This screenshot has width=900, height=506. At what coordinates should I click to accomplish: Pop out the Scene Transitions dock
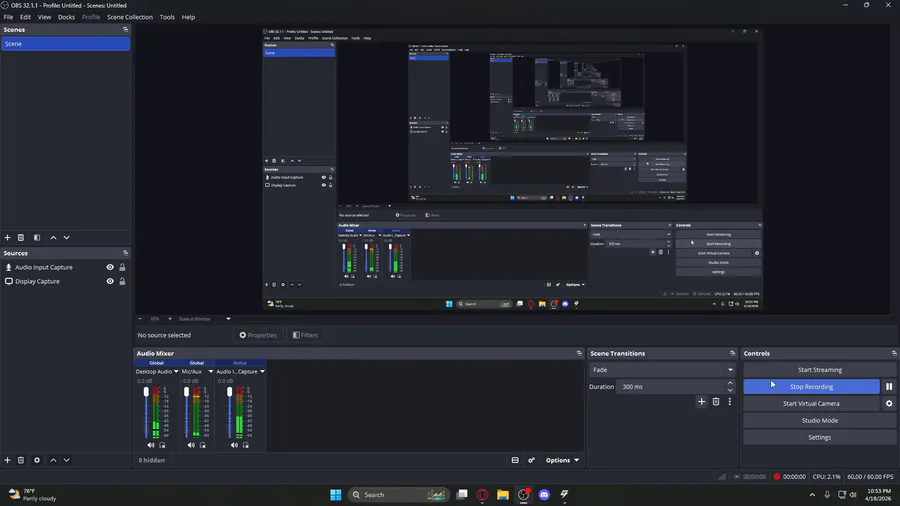click(x=732, y=353)
